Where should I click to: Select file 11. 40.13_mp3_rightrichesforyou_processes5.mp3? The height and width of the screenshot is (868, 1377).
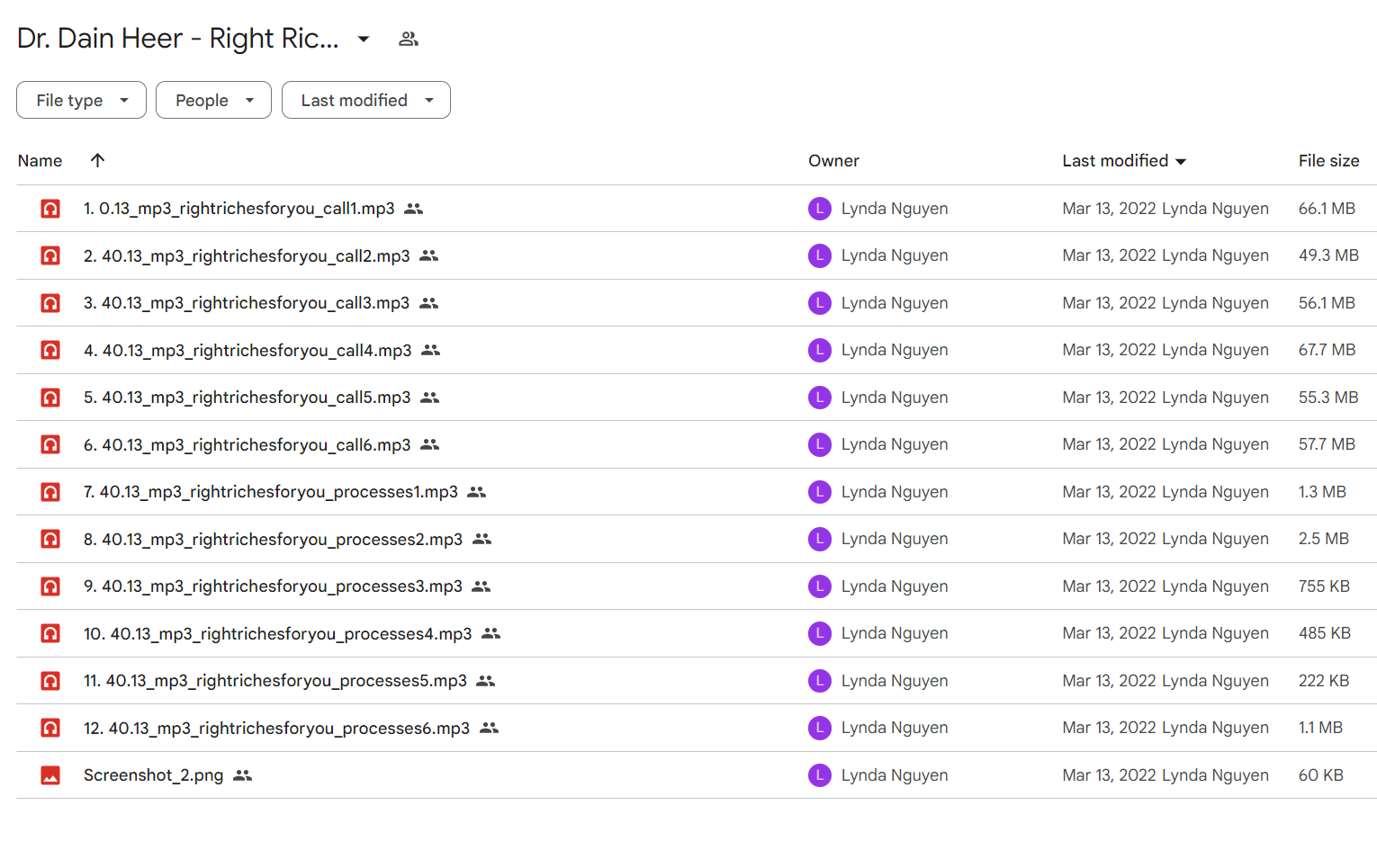tap(275, 681)
